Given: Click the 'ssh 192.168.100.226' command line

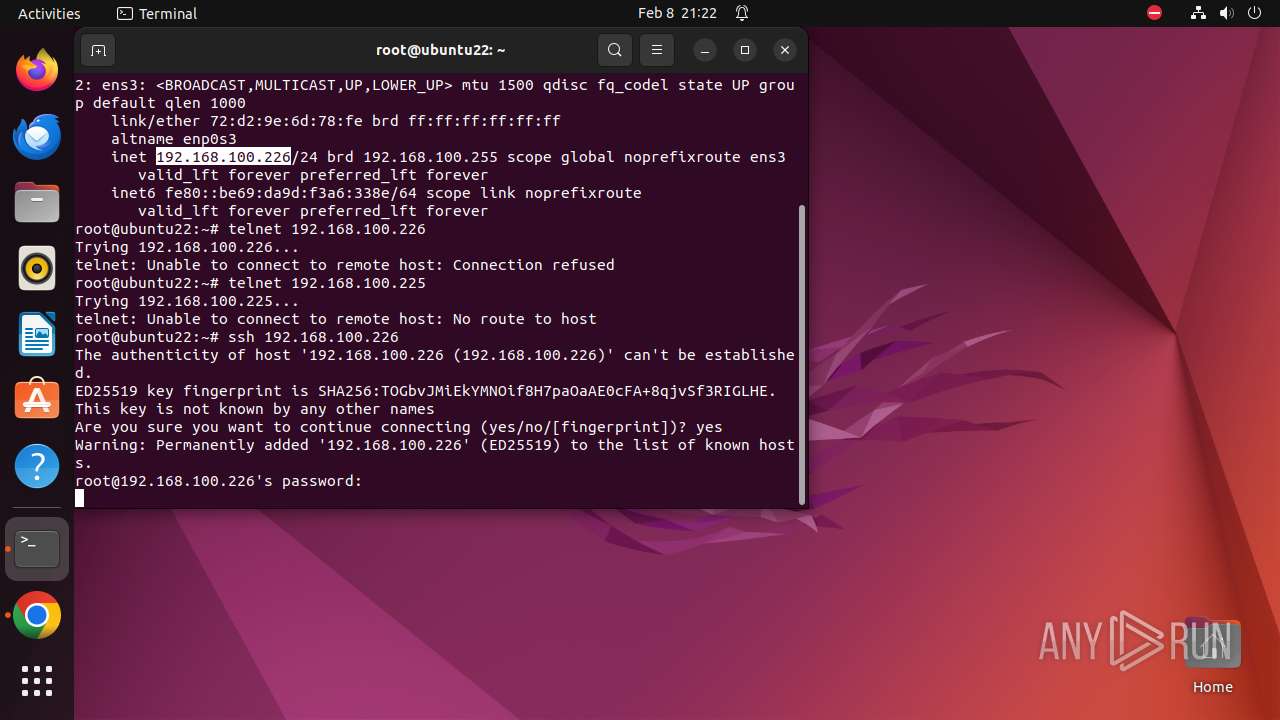Looking at the screenshot, I should (237, 337).
